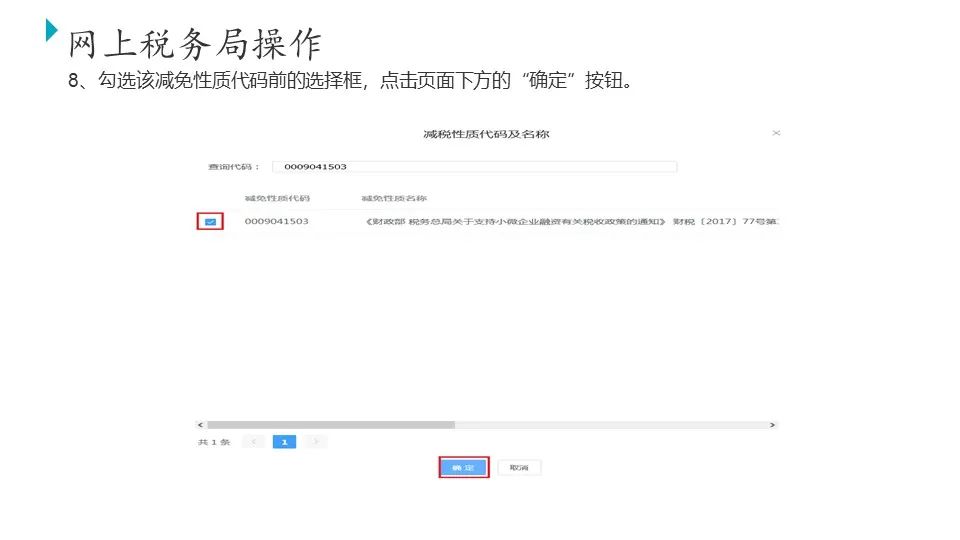Select page 1 in the pagination
This screenshot has width=960, height=540.
(284, 442)
